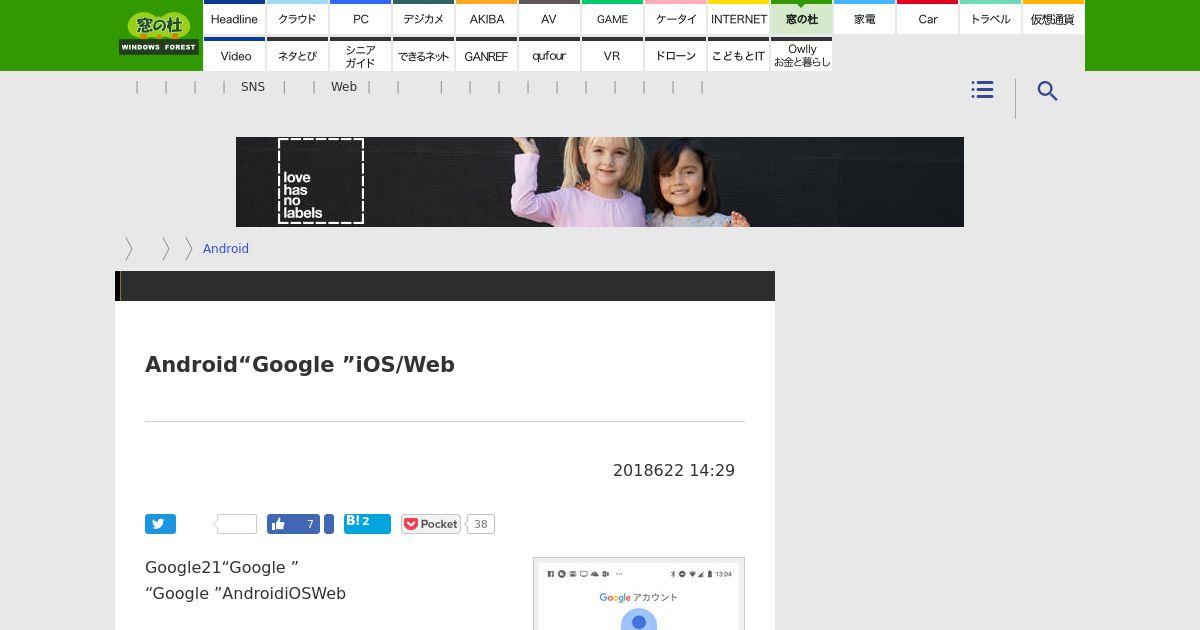Open the ケータイ tab
Image resolution: width=1200 pixels, height=630 pixels.
(675, 18)
